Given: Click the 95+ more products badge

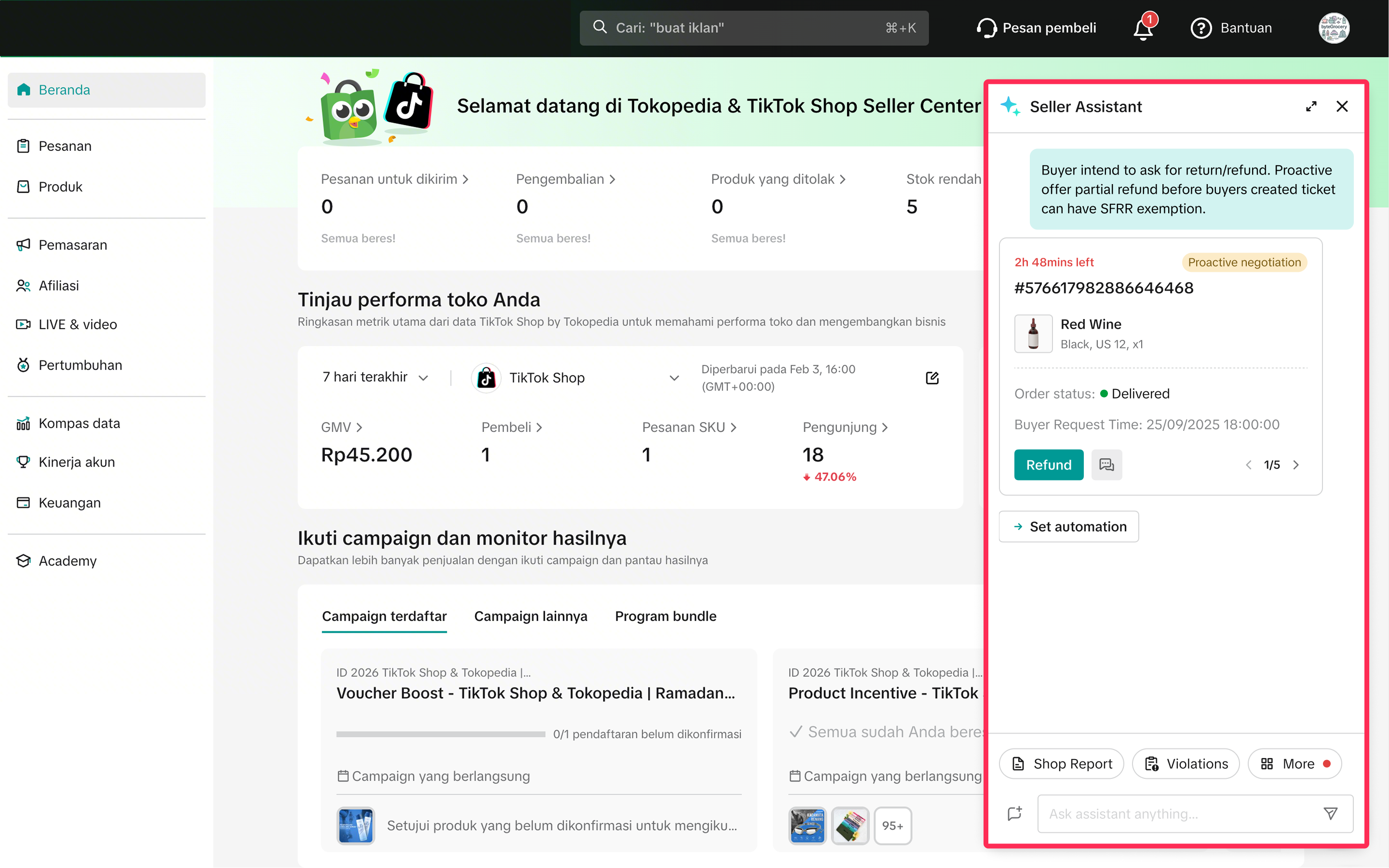Looking at the screenshot, I should (x=892, y=826).
